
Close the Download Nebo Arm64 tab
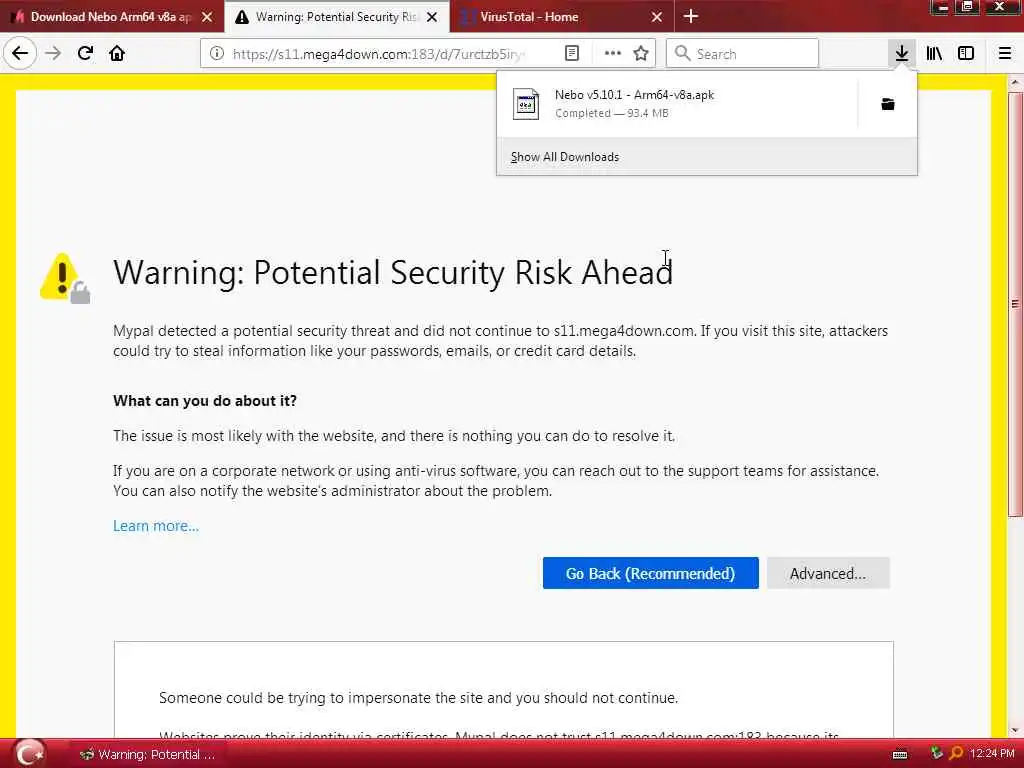click(x=207, y=17)
